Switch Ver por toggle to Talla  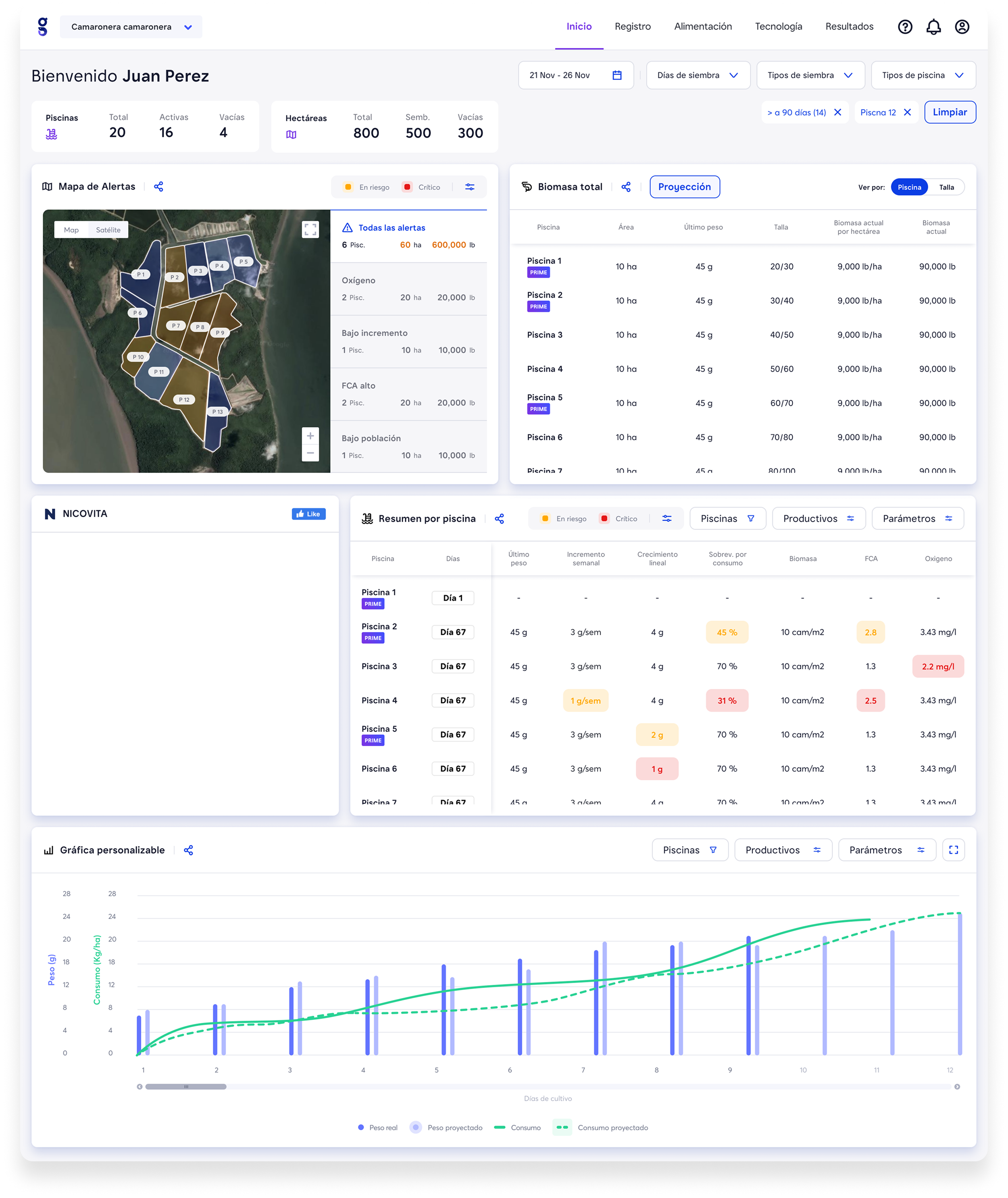946,187
